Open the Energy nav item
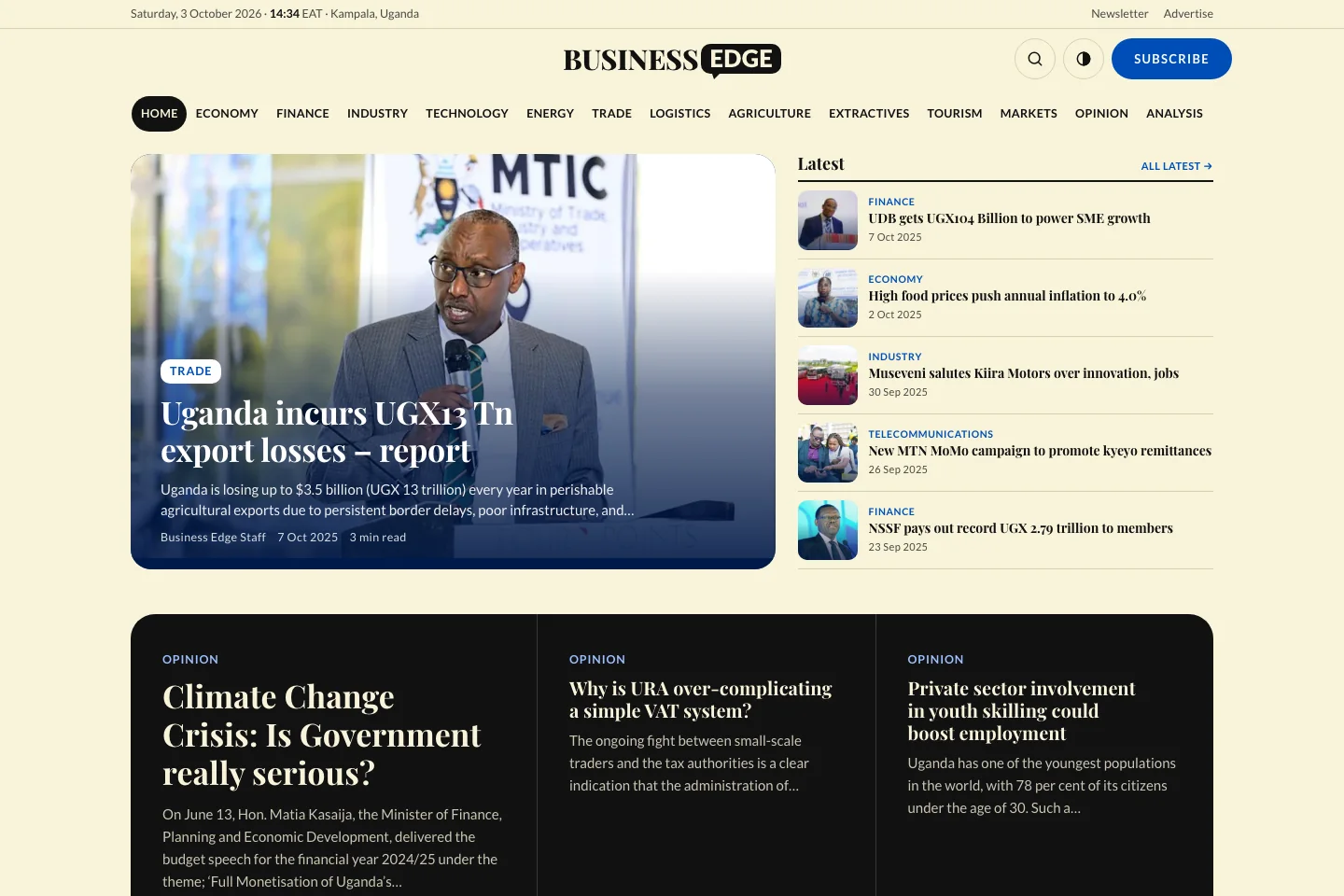The height and width of the screenshot is (896, 1344). coord(550,114)
